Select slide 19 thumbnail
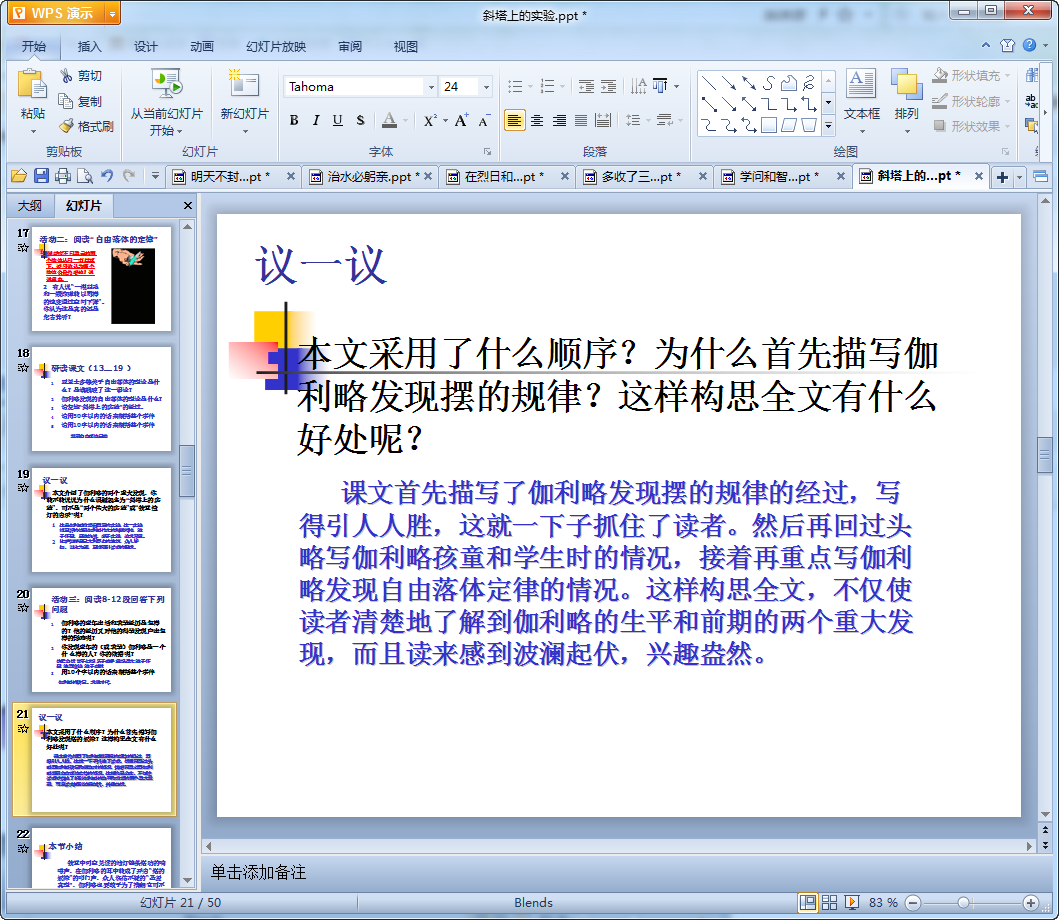This screenshot has width=1059, height=920. (101, 520)
